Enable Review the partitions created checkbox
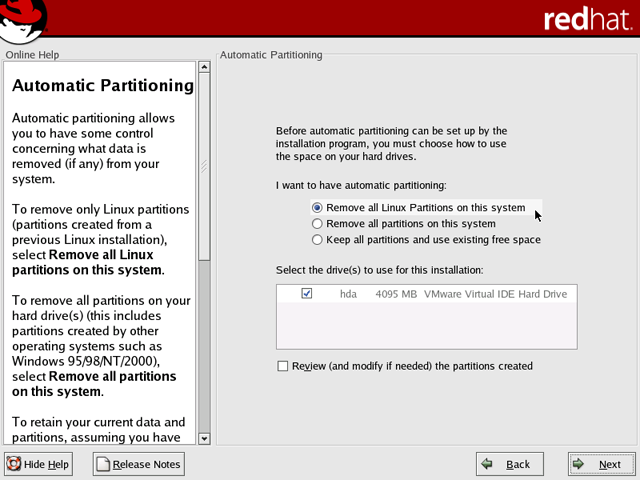Viewport: 640px width, 480px height. pyautogui.click(x=283, y=366)
